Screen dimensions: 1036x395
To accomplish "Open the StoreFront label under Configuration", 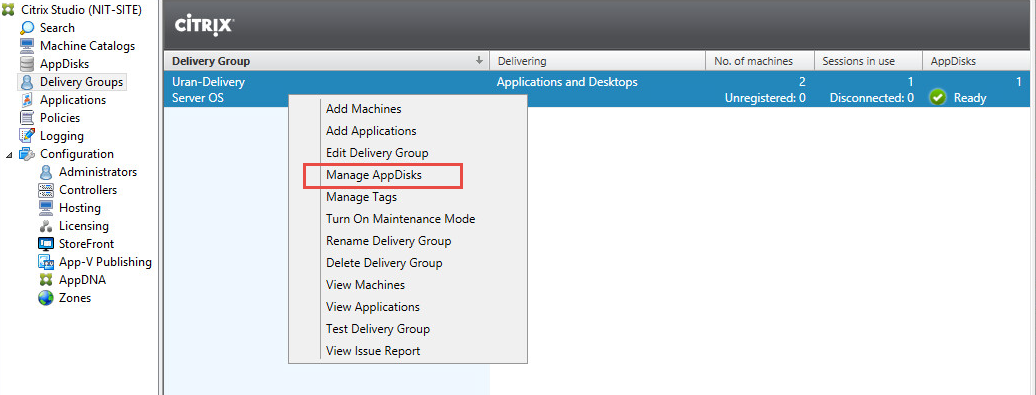I will click(87, 244).
